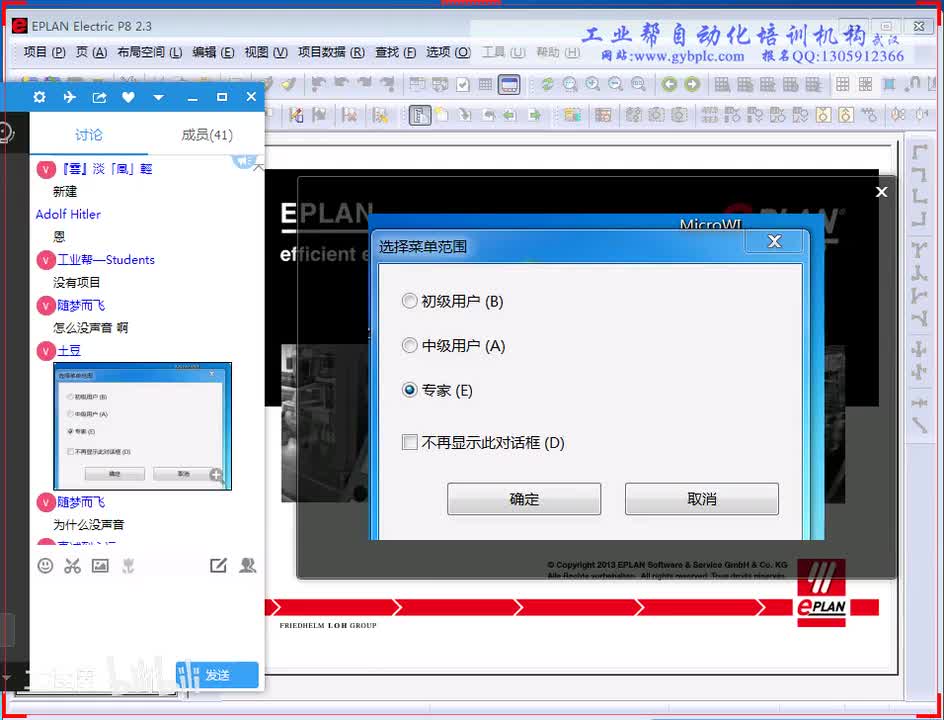944x720 pixels.
Task: Click the green right arrow next page icon
Action: click(x=534, y=114)
